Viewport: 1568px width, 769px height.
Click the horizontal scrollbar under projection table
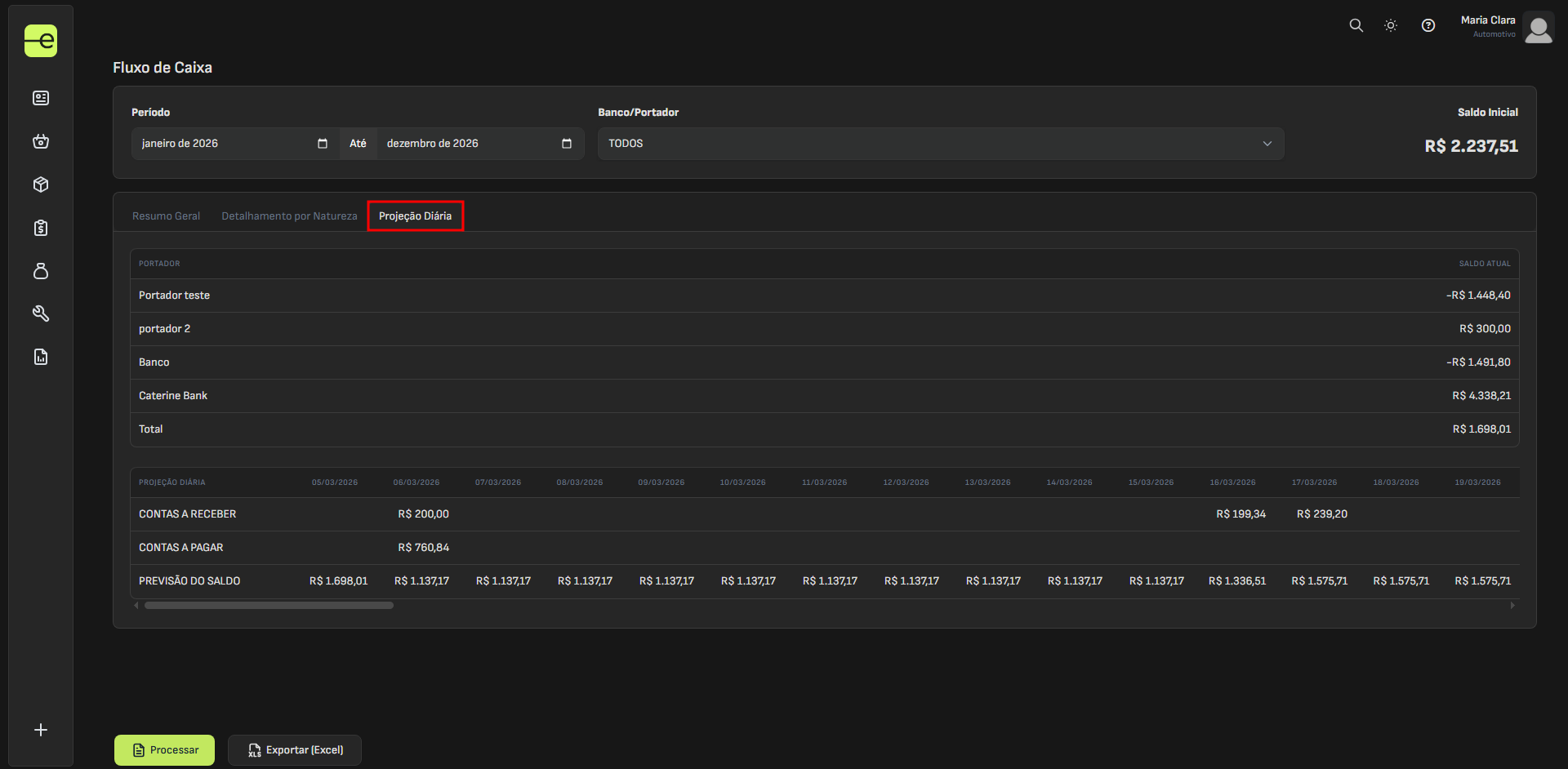point(269,606)
